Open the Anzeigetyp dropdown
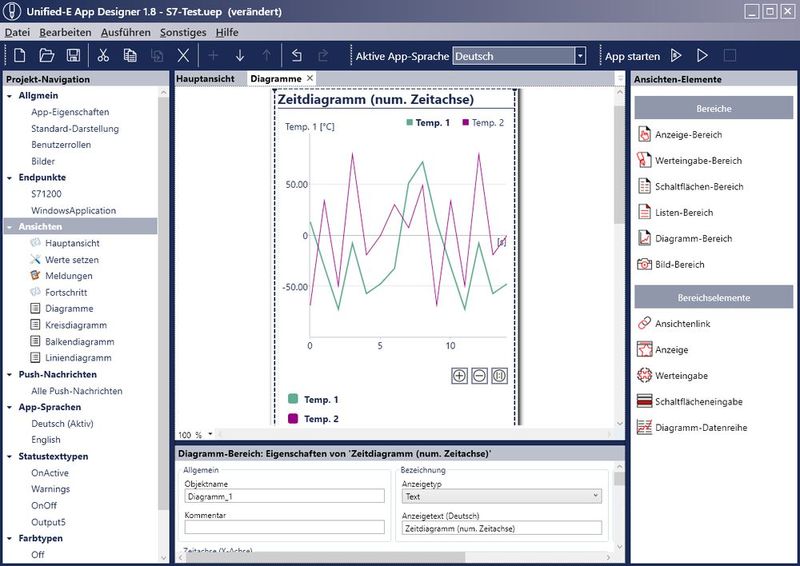Screen dimensions: 800x566 [596, 495]
